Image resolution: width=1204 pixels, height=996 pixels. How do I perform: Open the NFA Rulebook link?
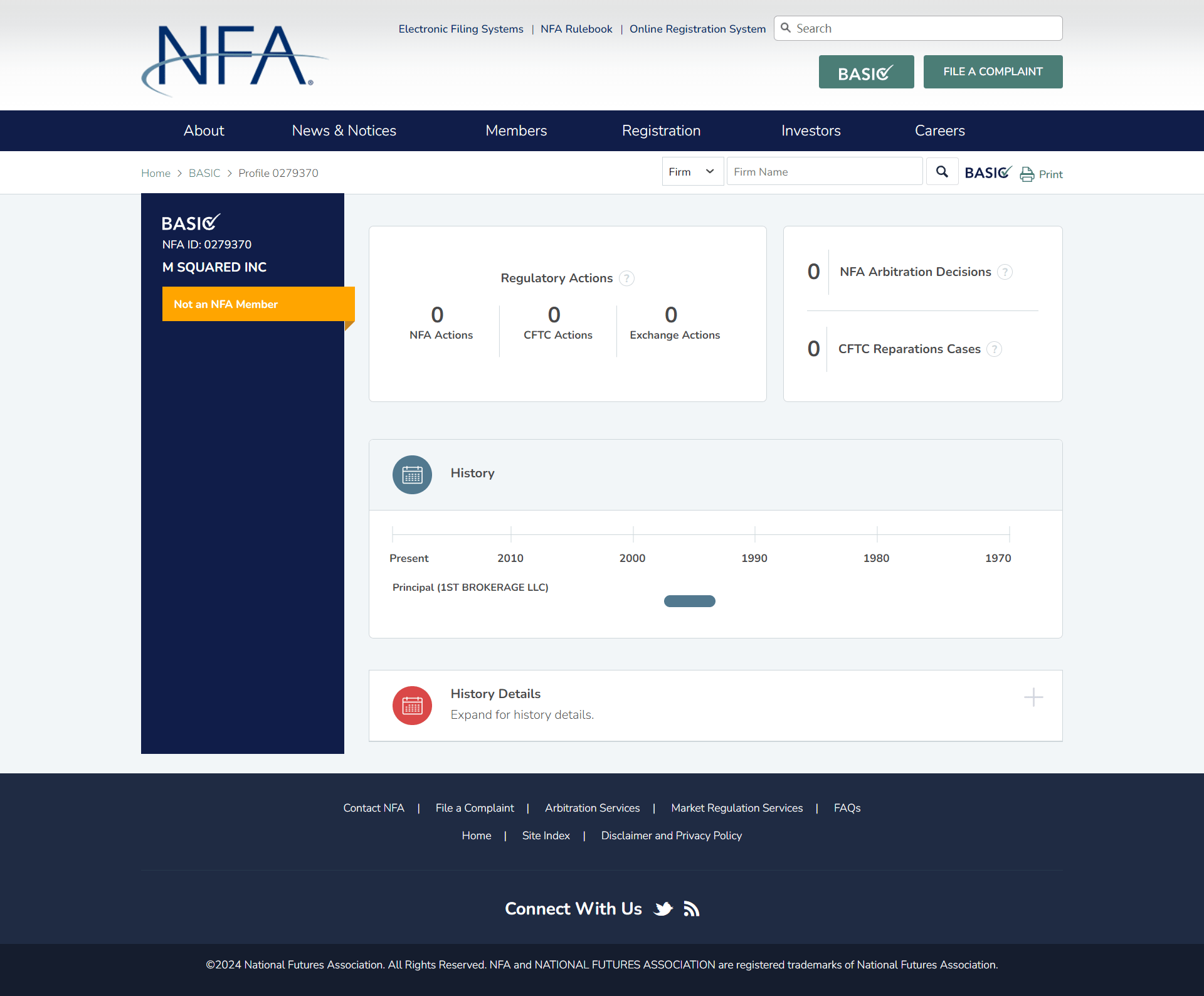(x=576, y=29)
